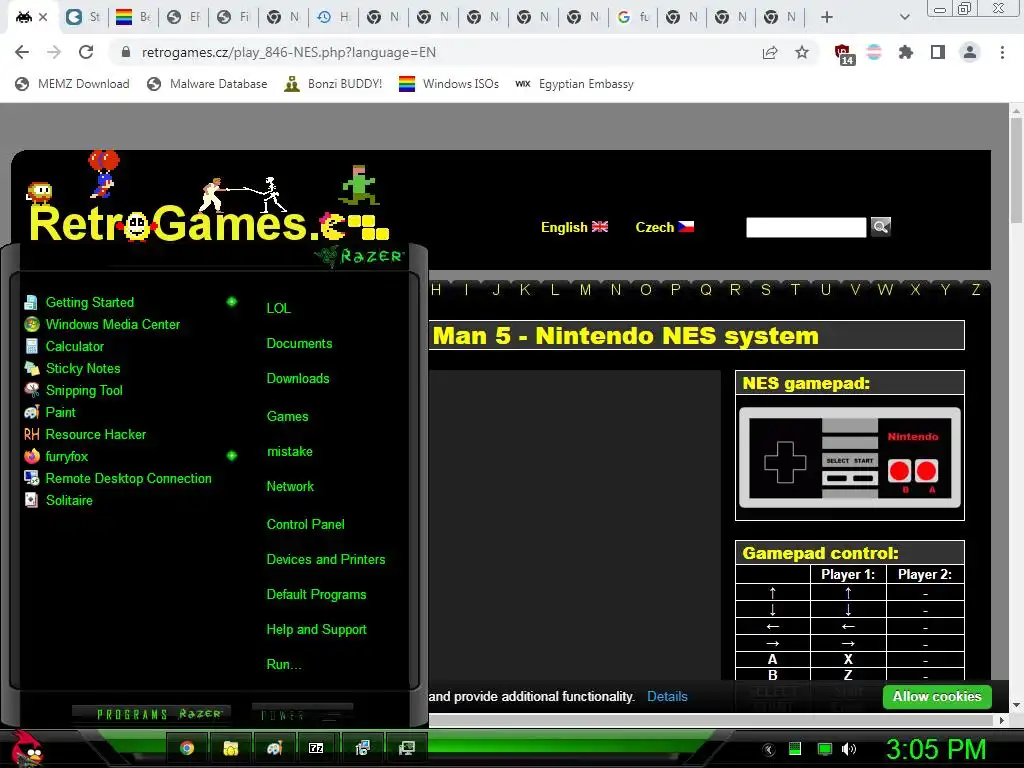Select letter M in alphabet index
Viewport: 1024px width, 768px height.
(x=585, y=290)
